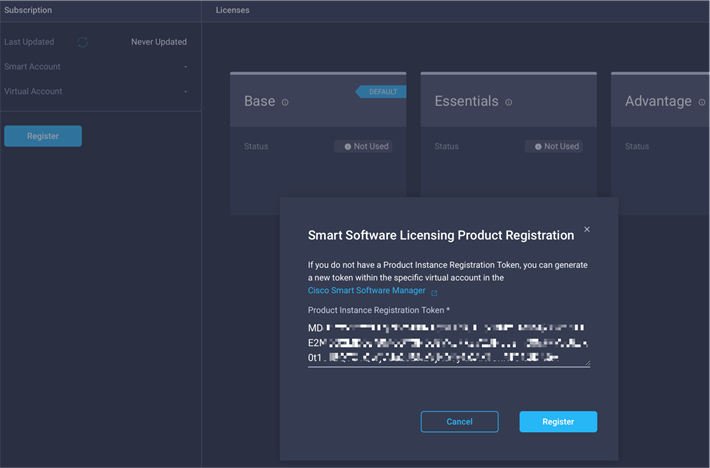The height and width of the screenshot is (468, 710).
Task: Click the Subscription panel header
Action: [28, 10]
